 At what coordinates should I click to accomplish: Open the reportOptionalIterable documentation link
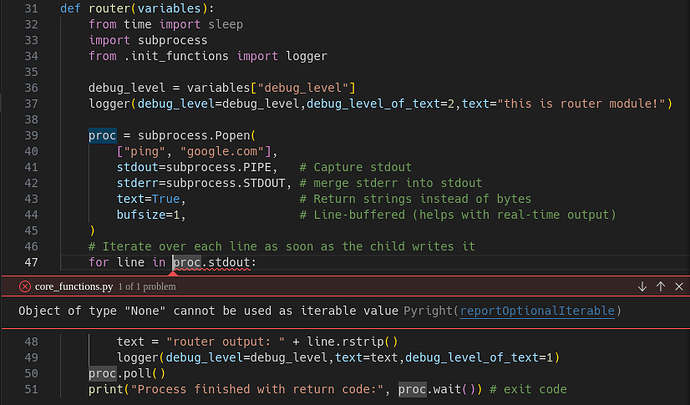537,311
